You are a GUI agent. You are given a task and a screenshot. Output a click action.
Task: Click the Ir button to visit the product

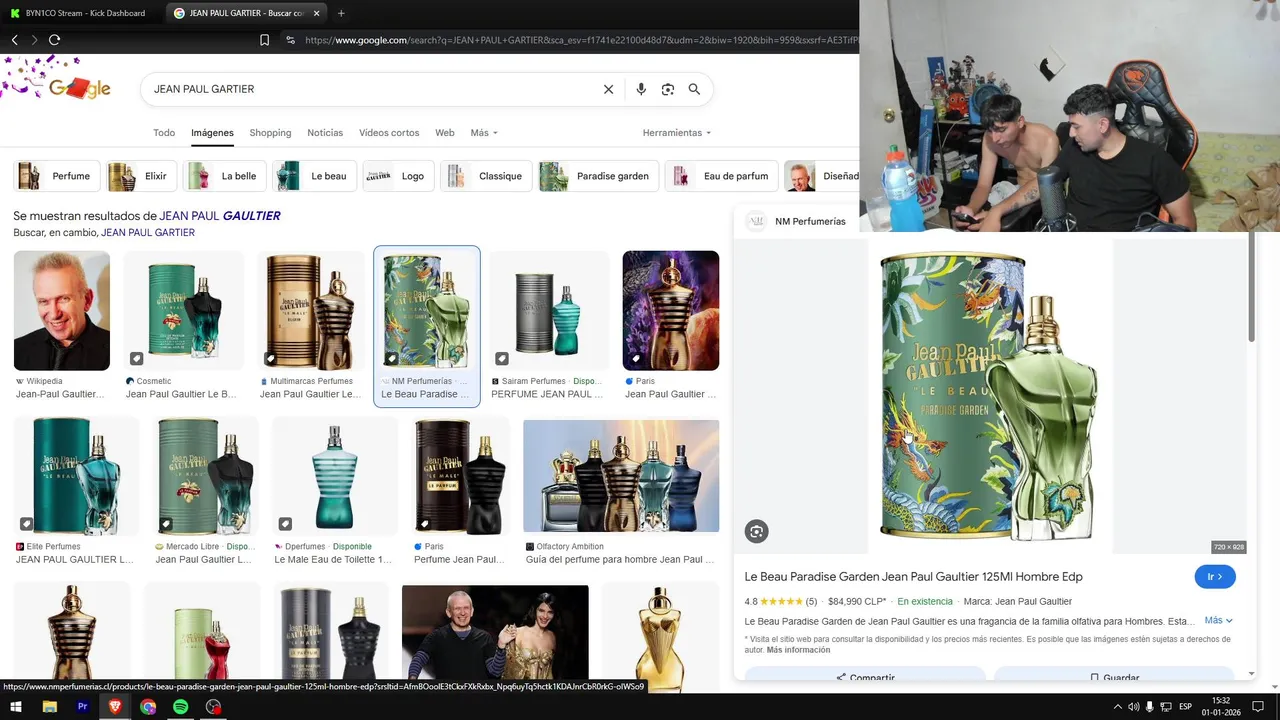(x=1215, y=577)
